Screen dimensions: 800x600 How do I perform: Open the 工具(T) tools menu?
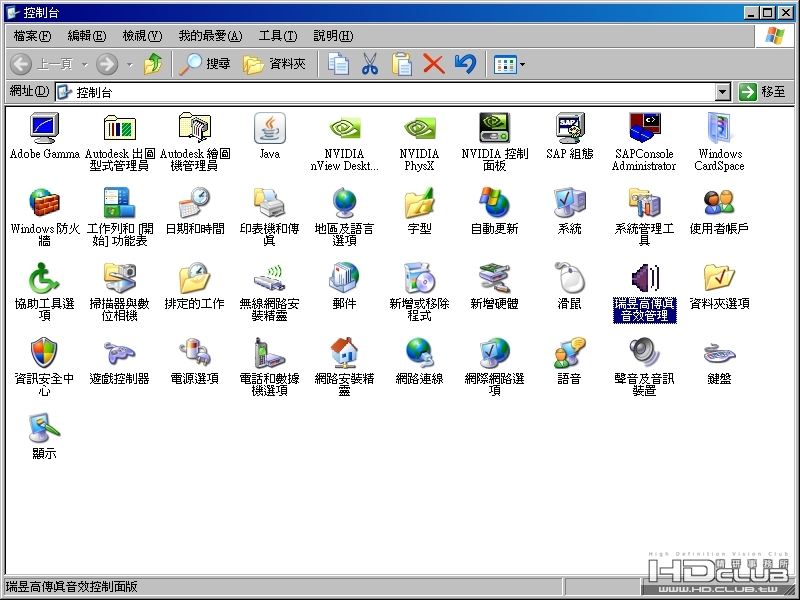click(x=277, y=36)
